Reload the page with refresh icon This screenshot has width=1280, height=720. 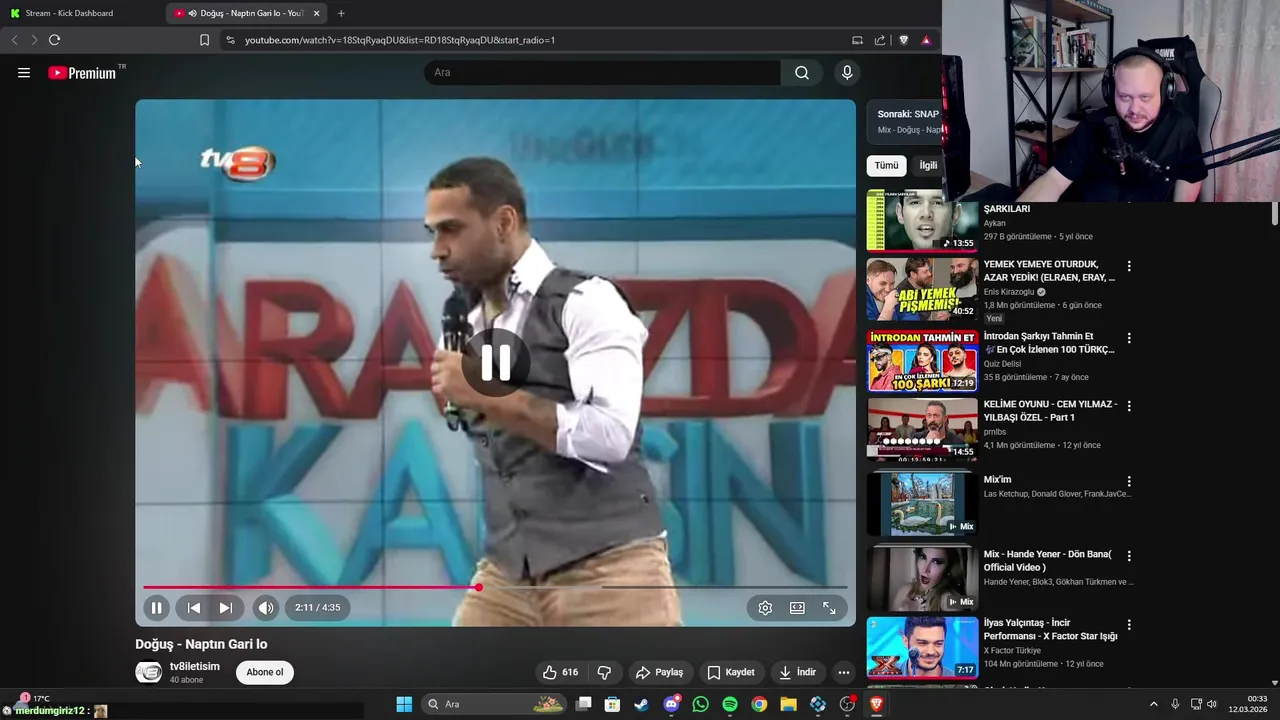[x=54, y=40]
